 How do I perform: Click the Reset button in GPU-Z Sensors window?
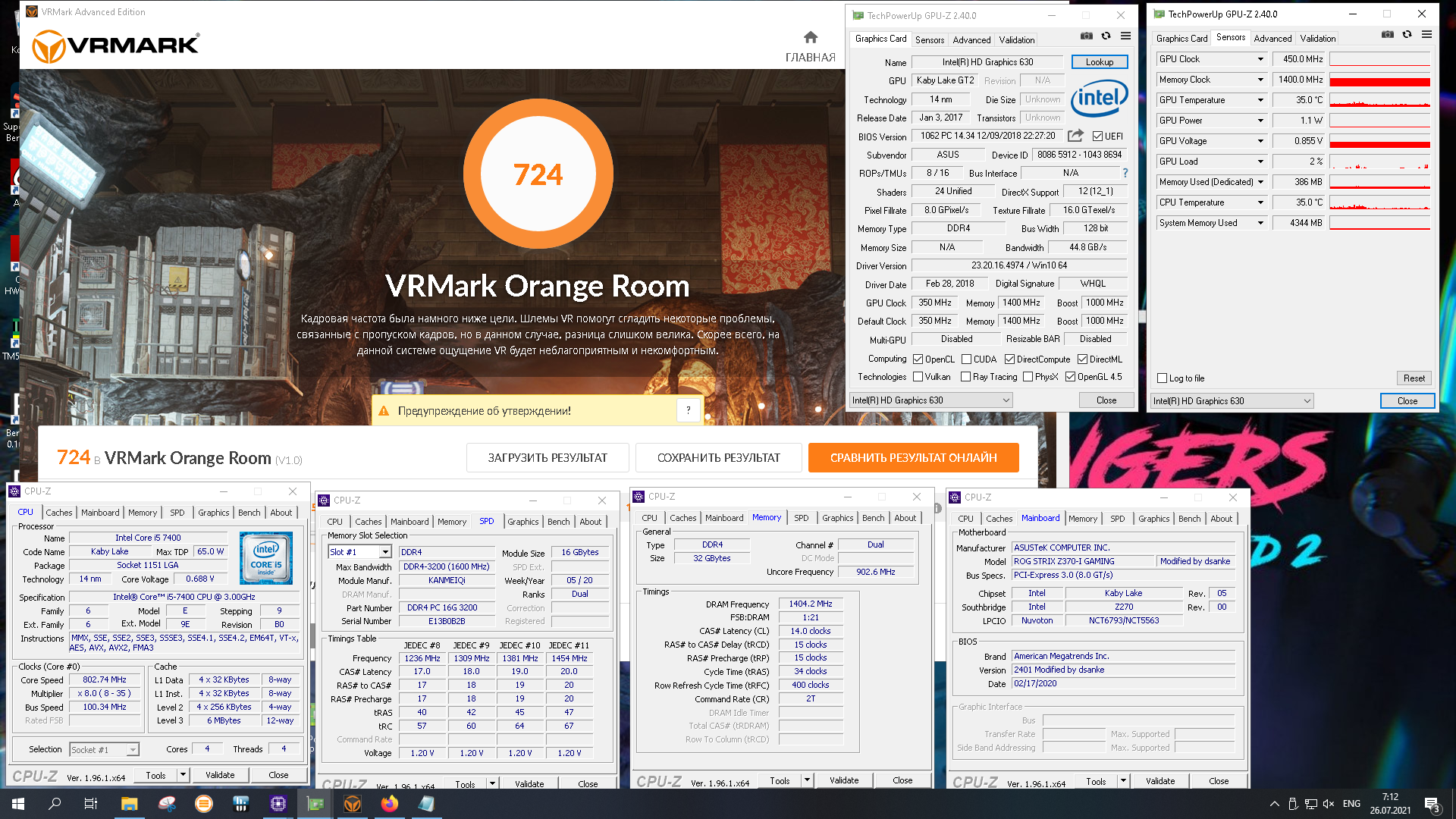point(1414,378)
